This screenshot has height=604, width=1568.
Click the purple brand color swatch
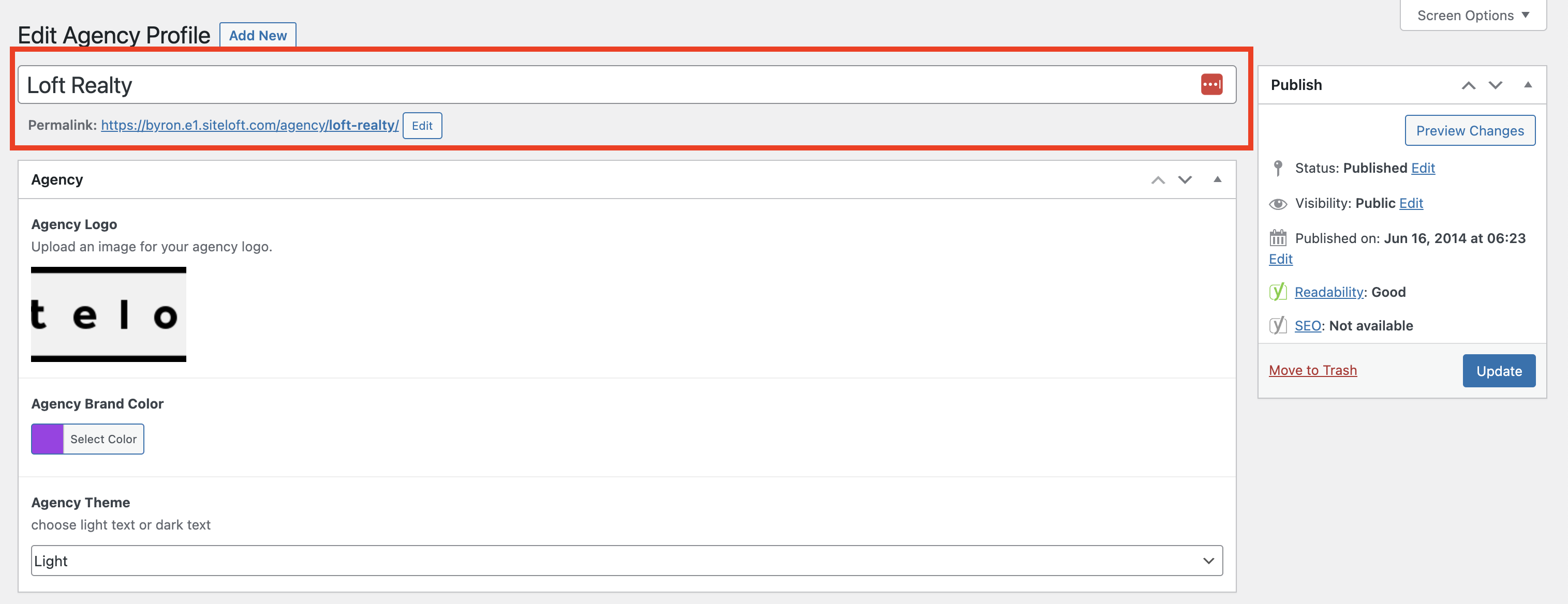click(x=48, y=439)
